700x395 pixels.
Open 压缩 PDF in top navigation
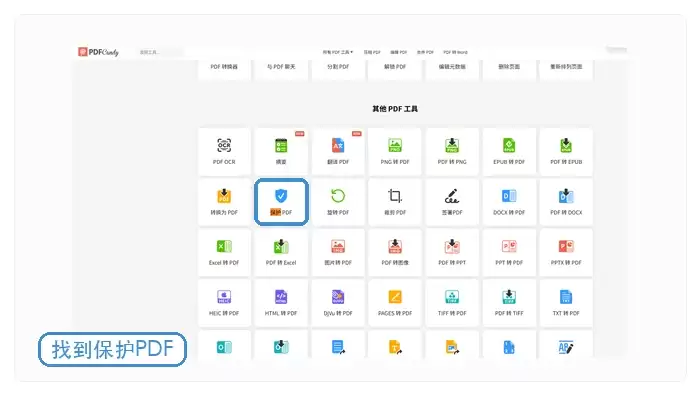pyautogui.click(x=372, y=52)
